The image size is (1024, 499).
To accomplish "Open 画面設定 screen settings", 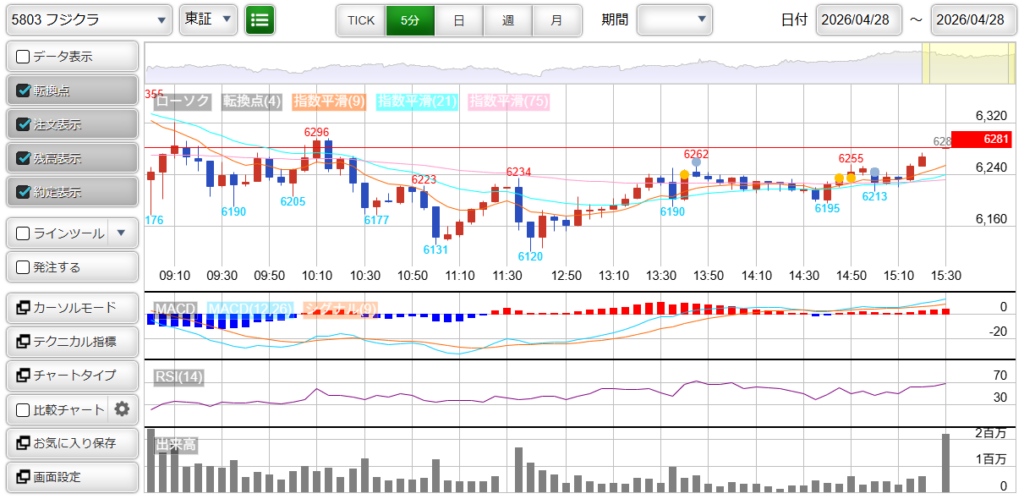I will point(72,476).
